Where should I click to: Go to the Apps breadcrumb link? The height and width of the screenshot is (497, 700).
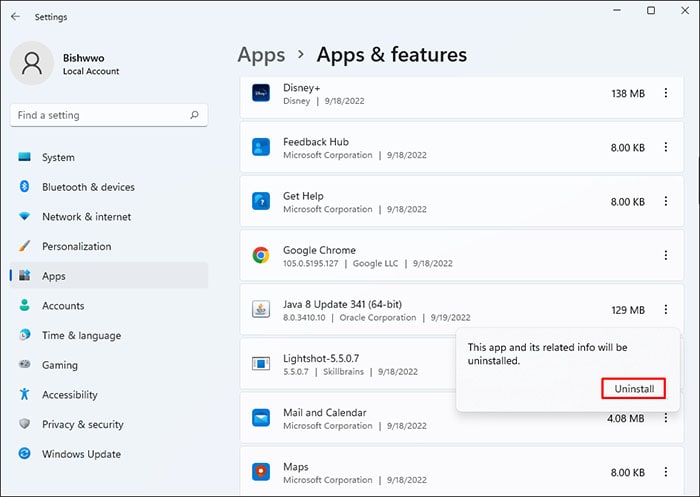(261, 55)
